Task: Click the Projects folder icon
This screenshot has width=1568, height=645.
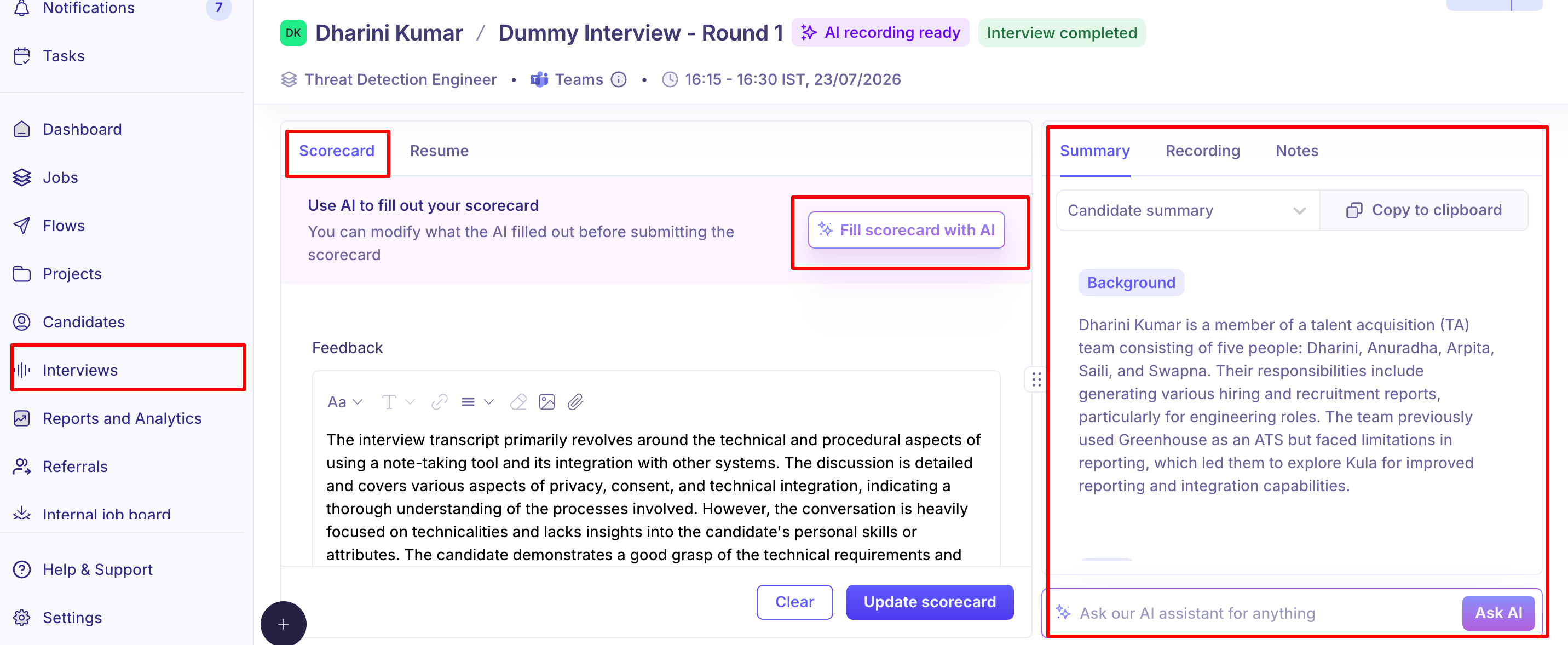Action: pos(22,274)
